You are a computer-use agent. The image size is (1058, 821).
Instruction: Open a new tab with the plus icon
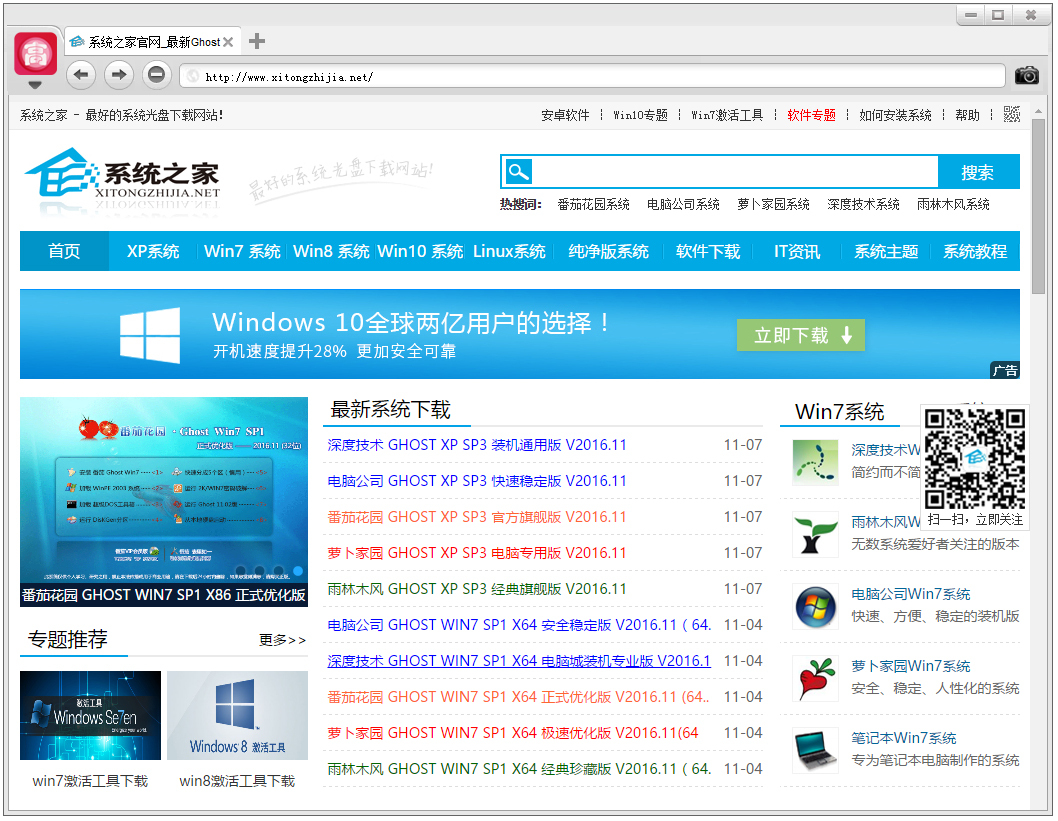tap(257, 42)
